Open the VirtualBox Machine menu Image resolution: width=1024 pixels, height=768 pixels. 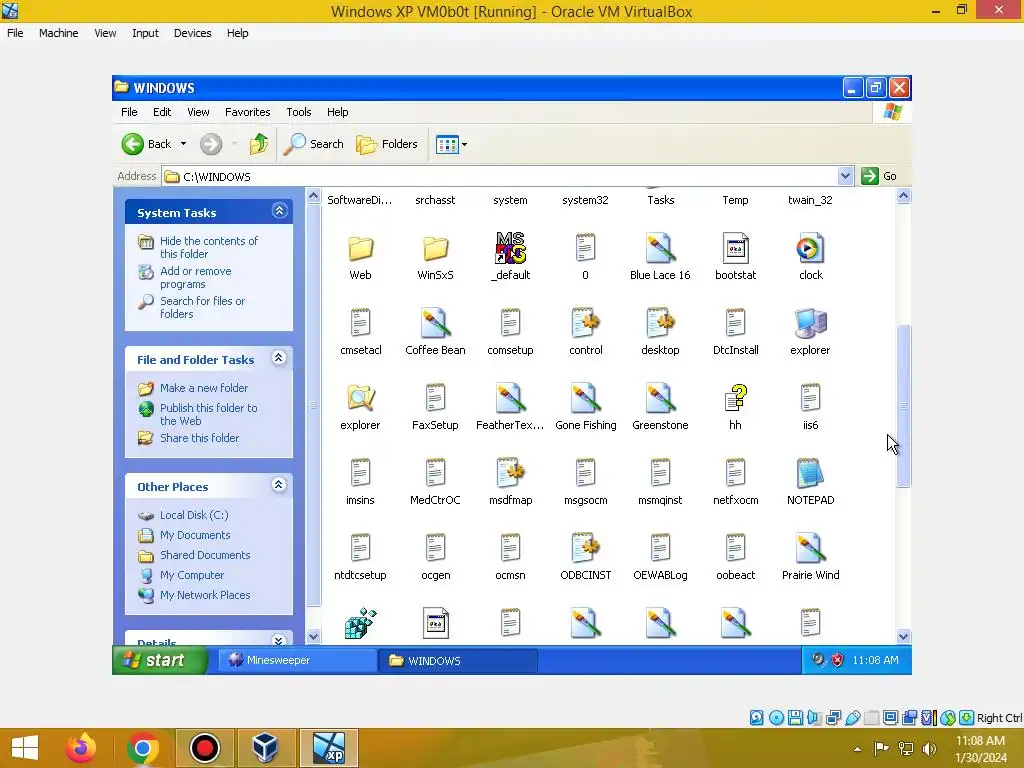click(x=58, y=33)
